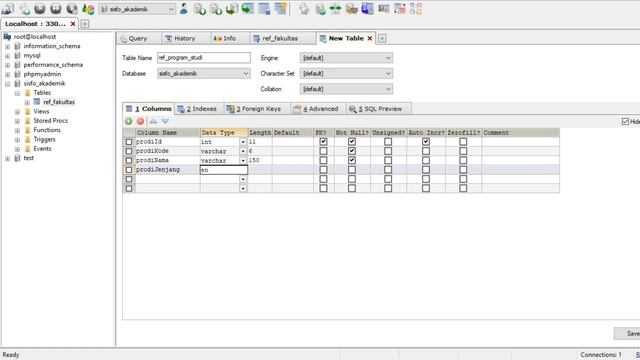Click the ref_fakultas table icon in tree
Image resolution: width=640 pixels, height=360 pixels.
[37, 102]
